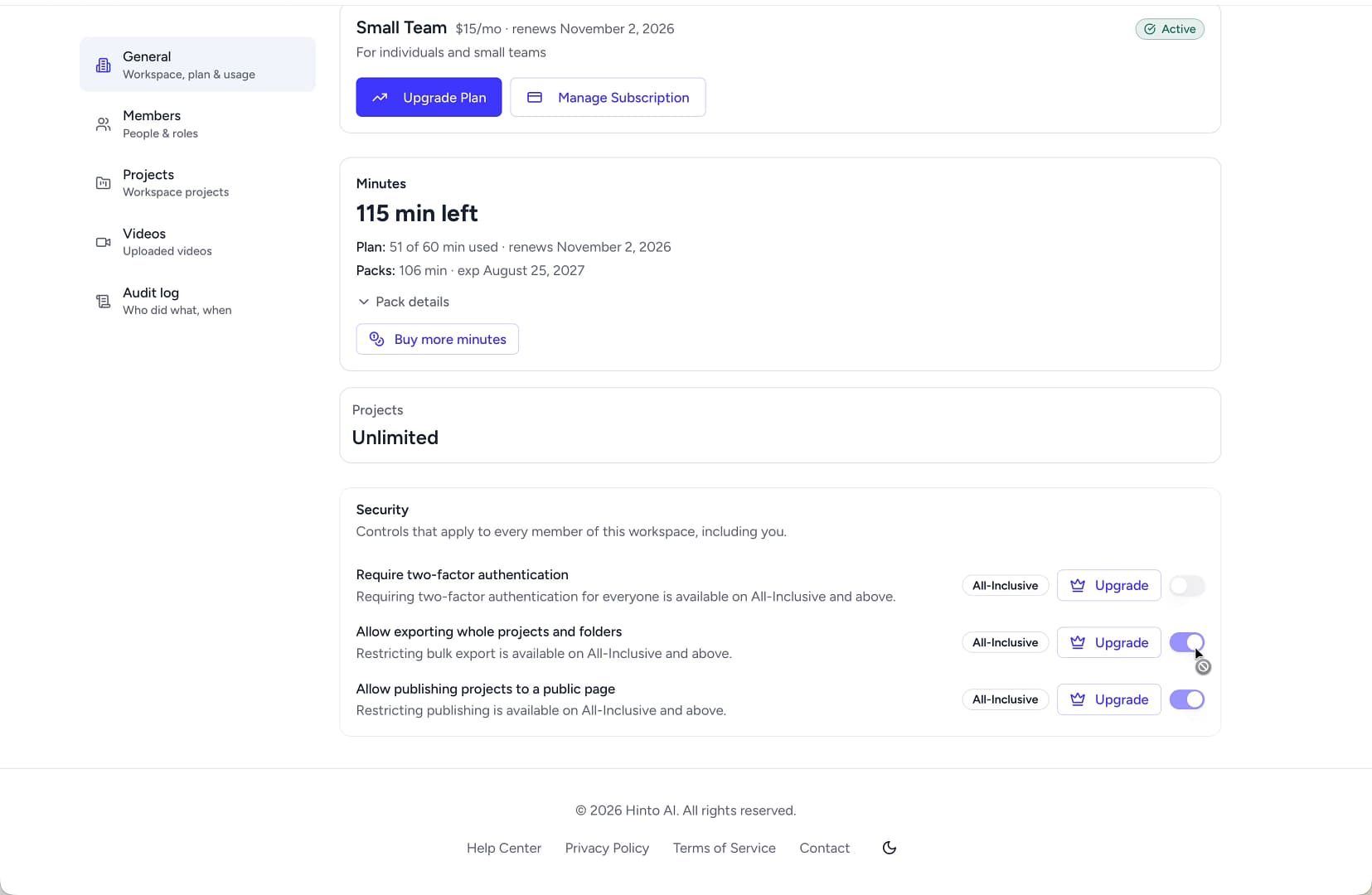Click the crown icon in publishing row Upgrade button
This screenshot has width=1372, height=895.
1078,699
